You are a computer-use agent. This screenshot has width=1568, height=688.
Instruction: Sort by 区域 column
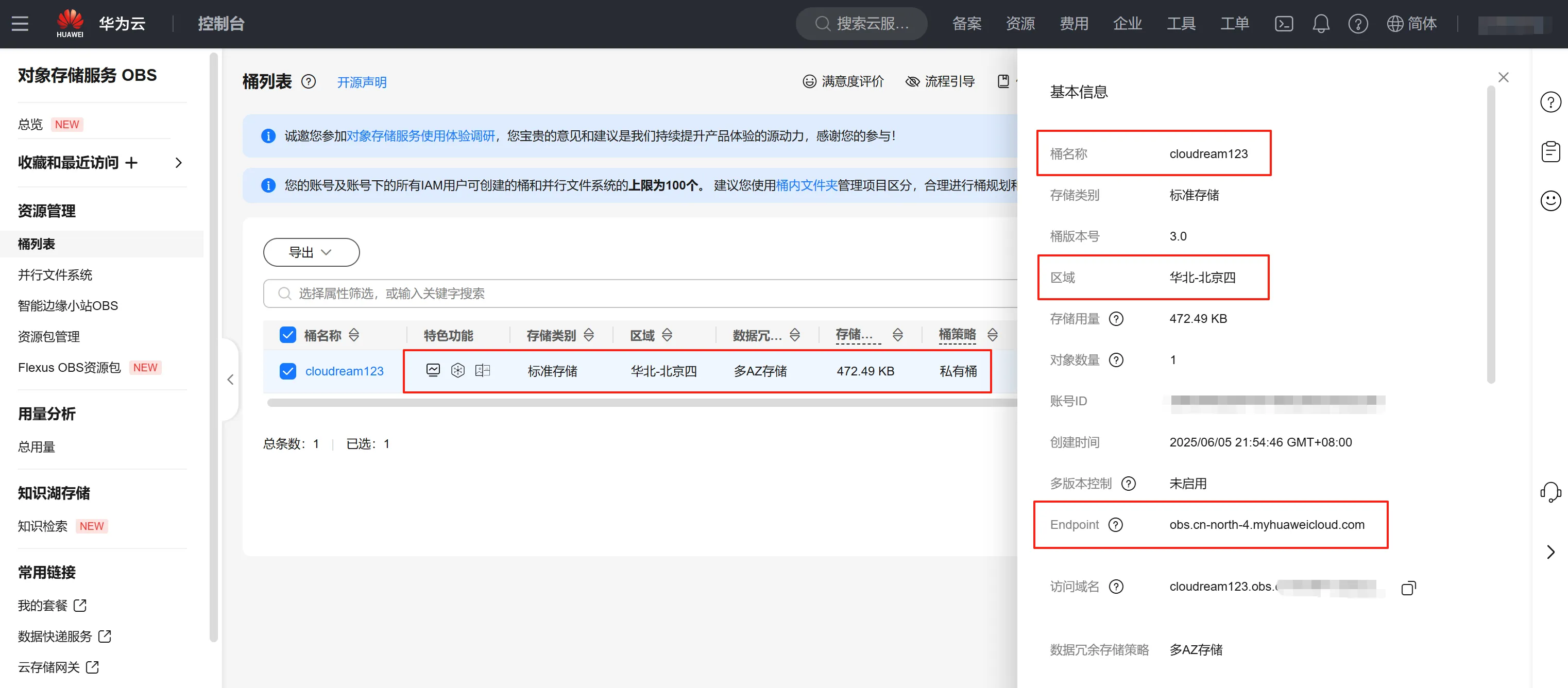pos(667,335)
